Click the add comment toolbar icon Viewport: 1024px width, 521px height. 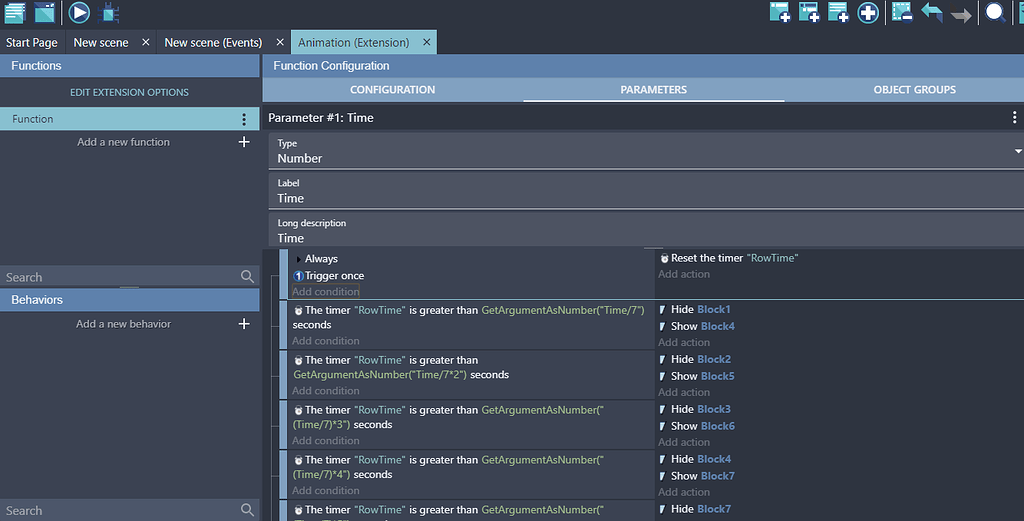(838, 12)
